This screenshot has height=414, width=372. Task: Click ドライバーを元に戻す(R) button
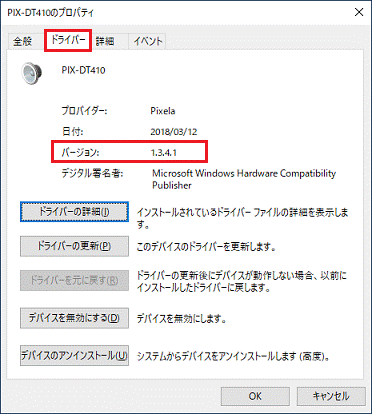click(x=74, y=281)
